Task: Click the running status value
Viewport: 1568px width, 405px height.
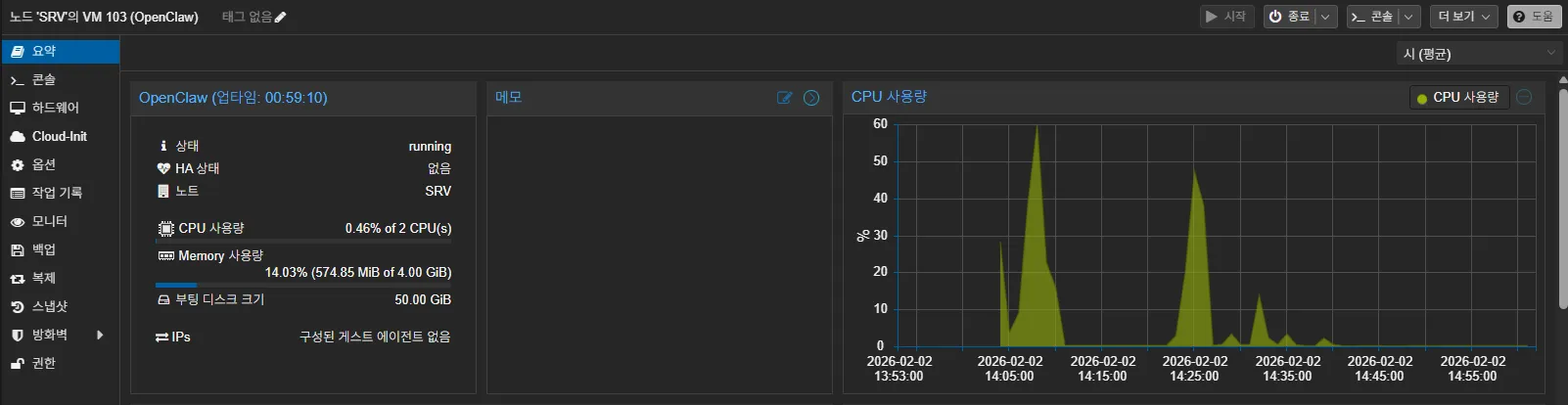Action: [x=430, y=146]
